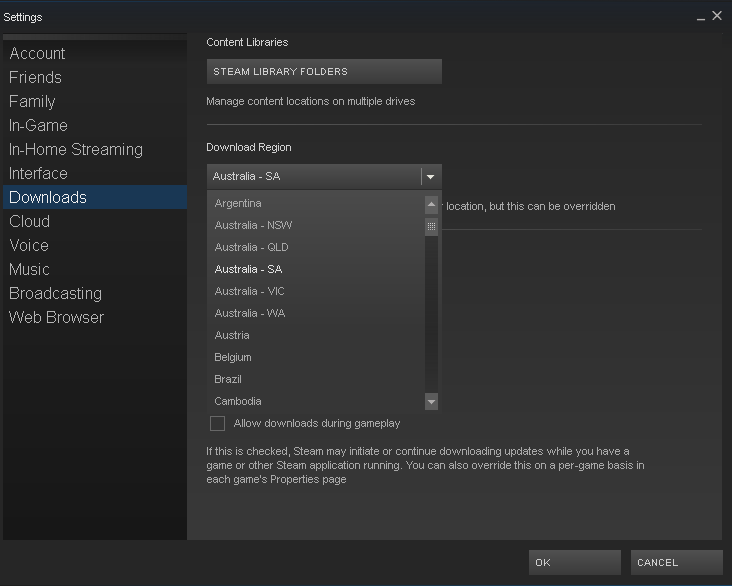Close the Settings window
Screen dimensions: 732x586
tap(717, 16)
